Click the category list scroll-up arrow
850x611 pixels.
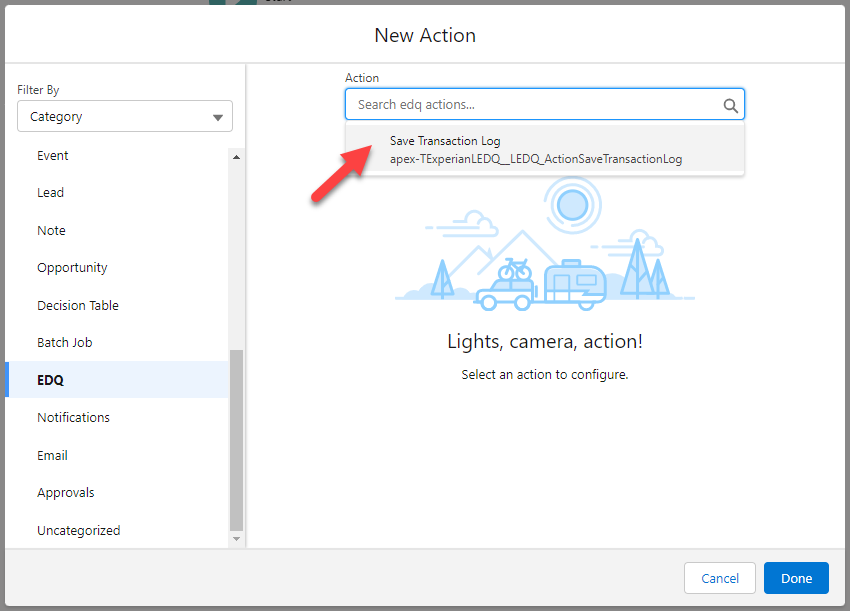(236, 157)
